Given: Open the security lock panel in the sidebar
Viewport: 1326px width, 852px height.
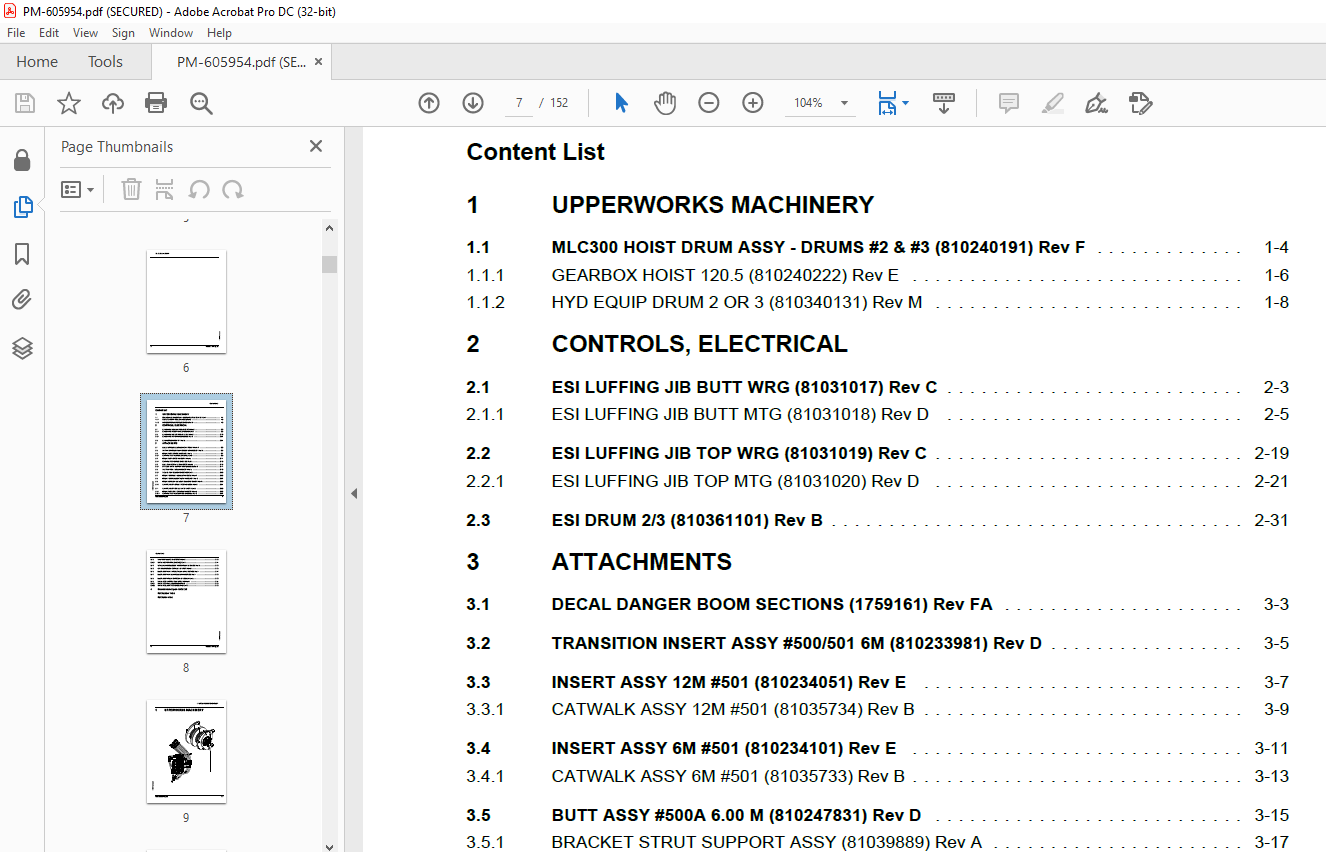Looking at the screenshot, I should coord(22,160).
